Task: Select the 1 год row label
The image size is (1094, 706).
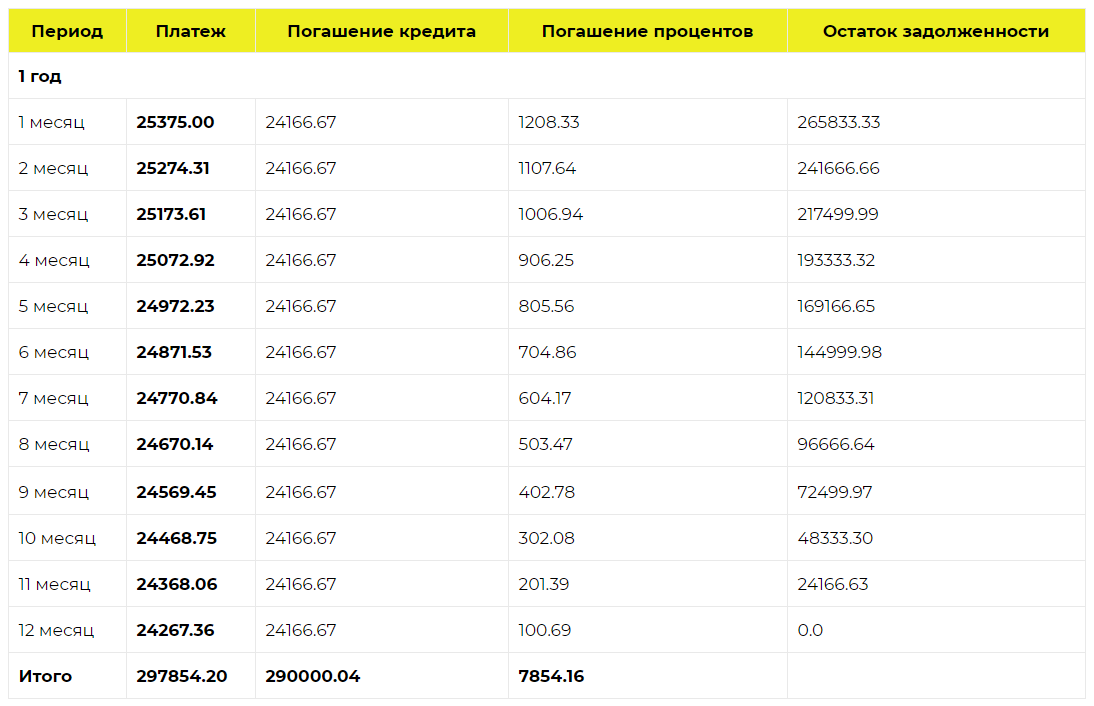Action: click(40, 76)
